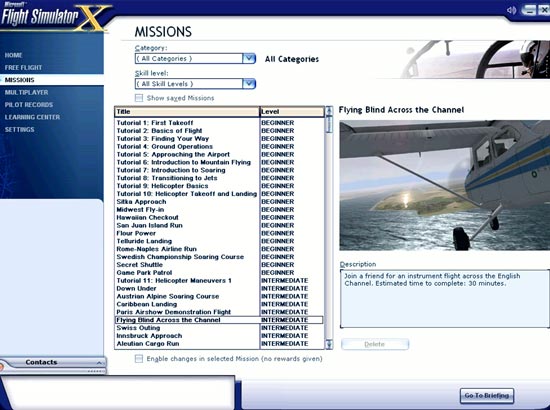This screenshot has height=410, width=550.
Task: Sort missions by the Level column header
Action: 292,112
